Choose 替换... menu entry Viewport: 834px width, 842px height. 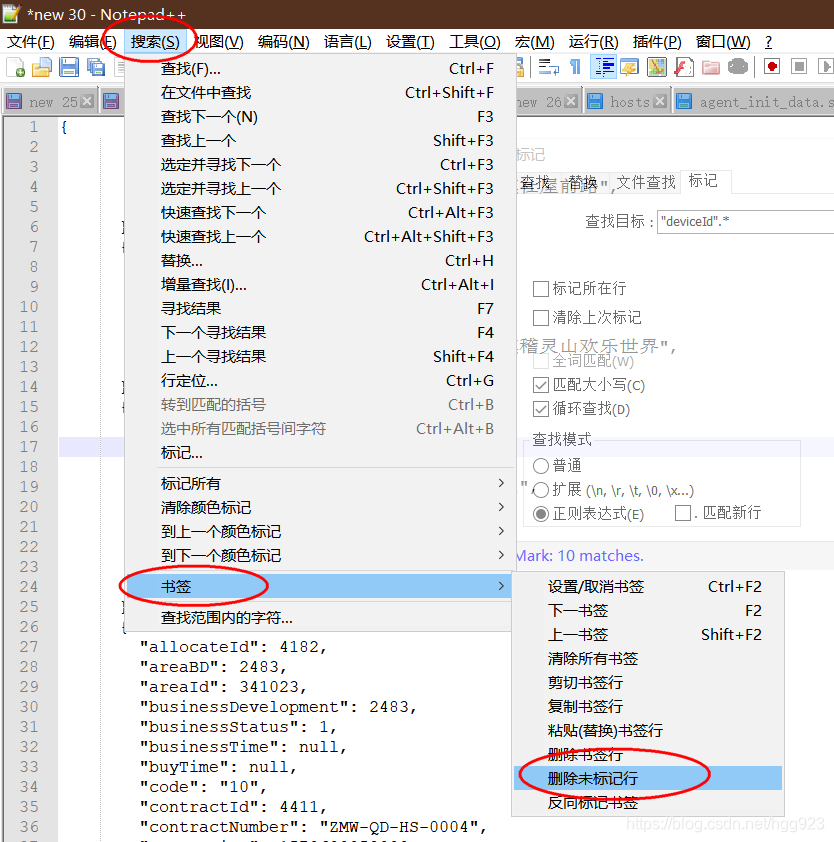click(x=320, y=260)
